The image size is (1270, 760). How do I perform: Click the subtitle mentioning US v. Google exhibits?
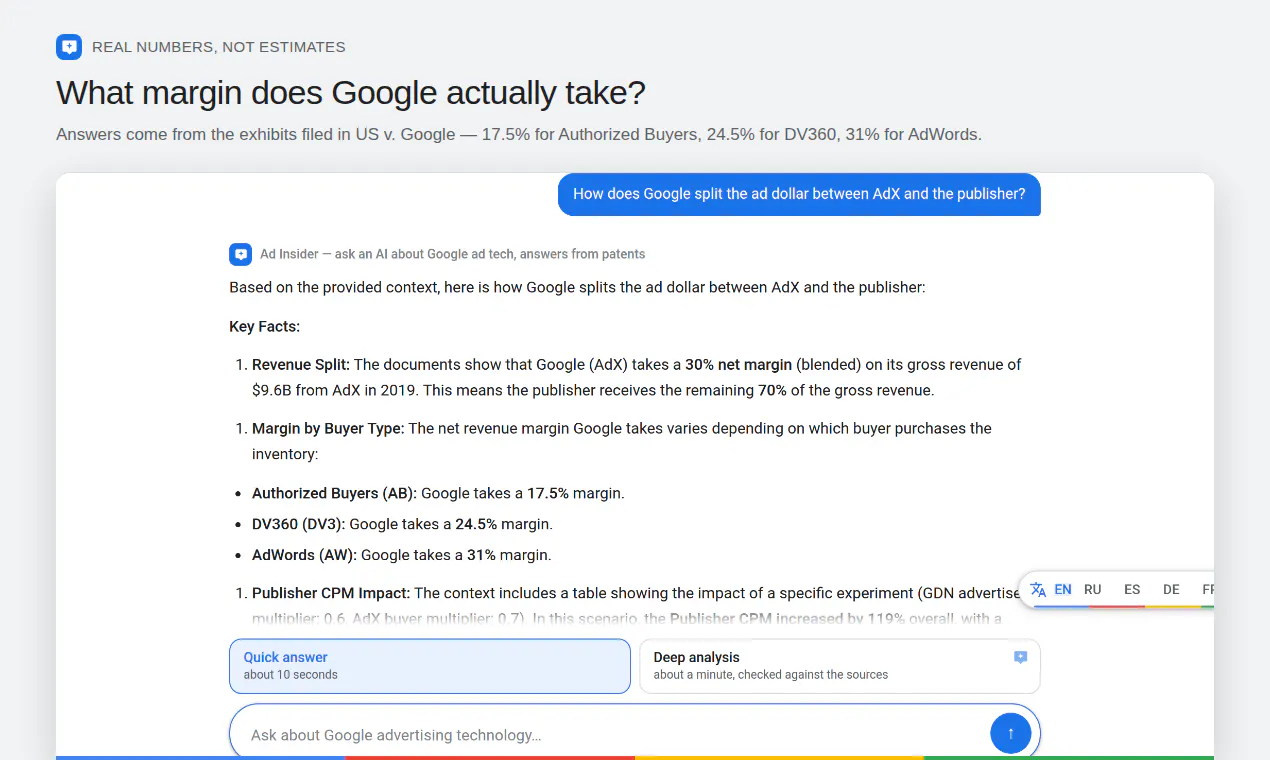(519, 134)
